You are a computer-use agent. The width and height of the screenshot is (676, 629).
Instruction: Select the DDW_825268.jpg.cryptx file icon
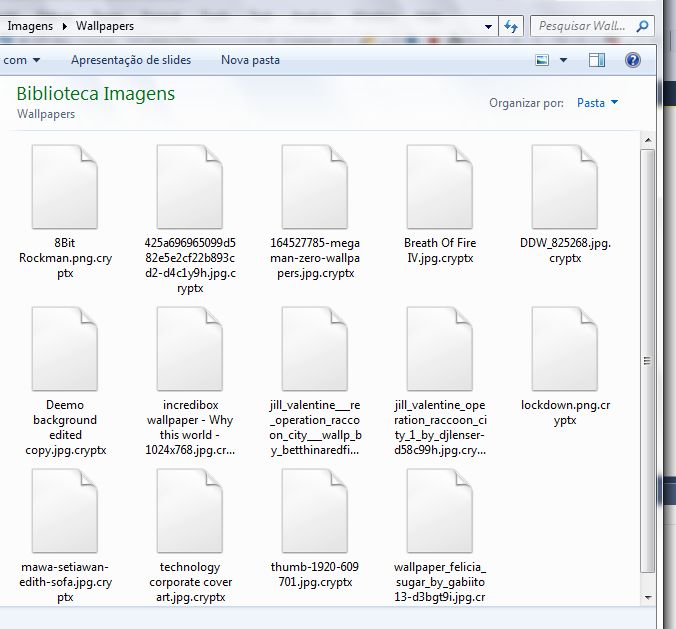click(x=565, y=187)
